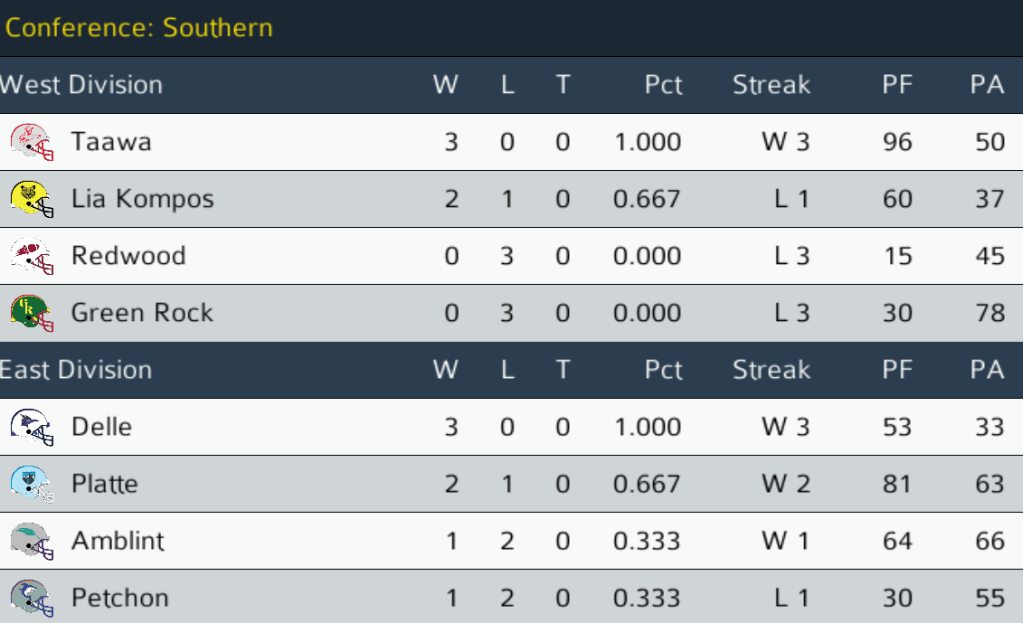Screen dimensions: 1023x623
Task: Click the Lia Kompos yellow helmet icon
Action: pos(32,199)
